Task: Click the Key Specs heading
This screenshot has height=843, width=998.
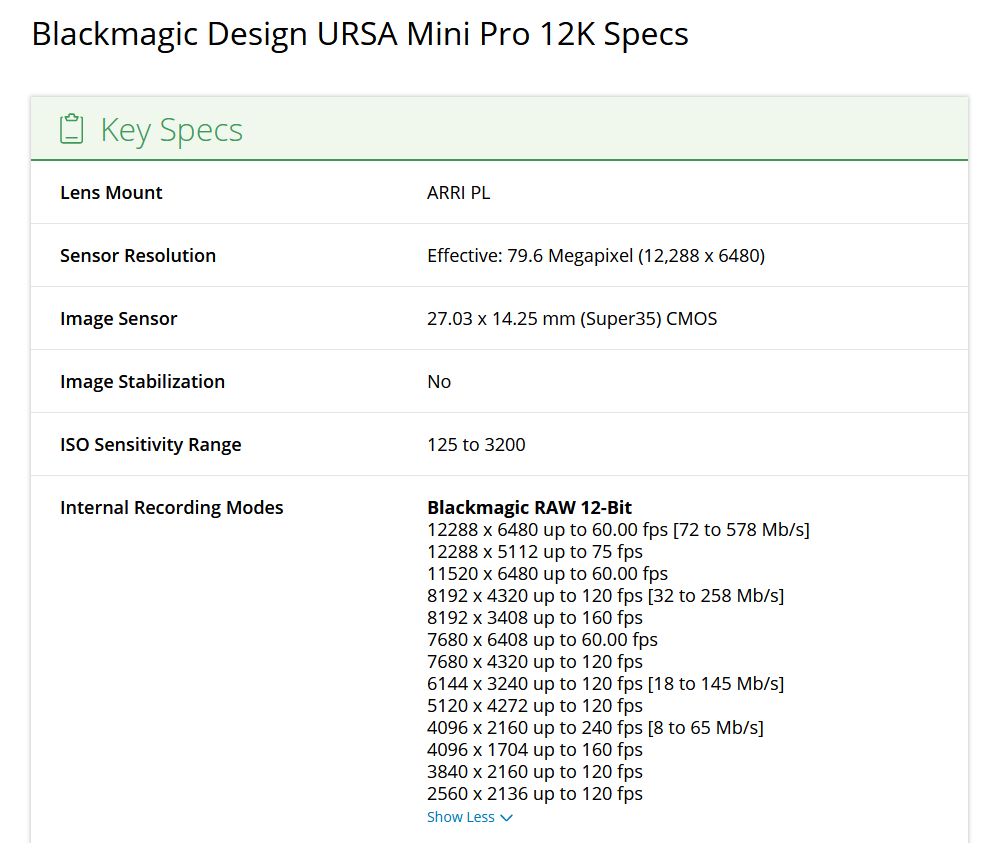Action: pyautogui.click(x=172, y=130)
